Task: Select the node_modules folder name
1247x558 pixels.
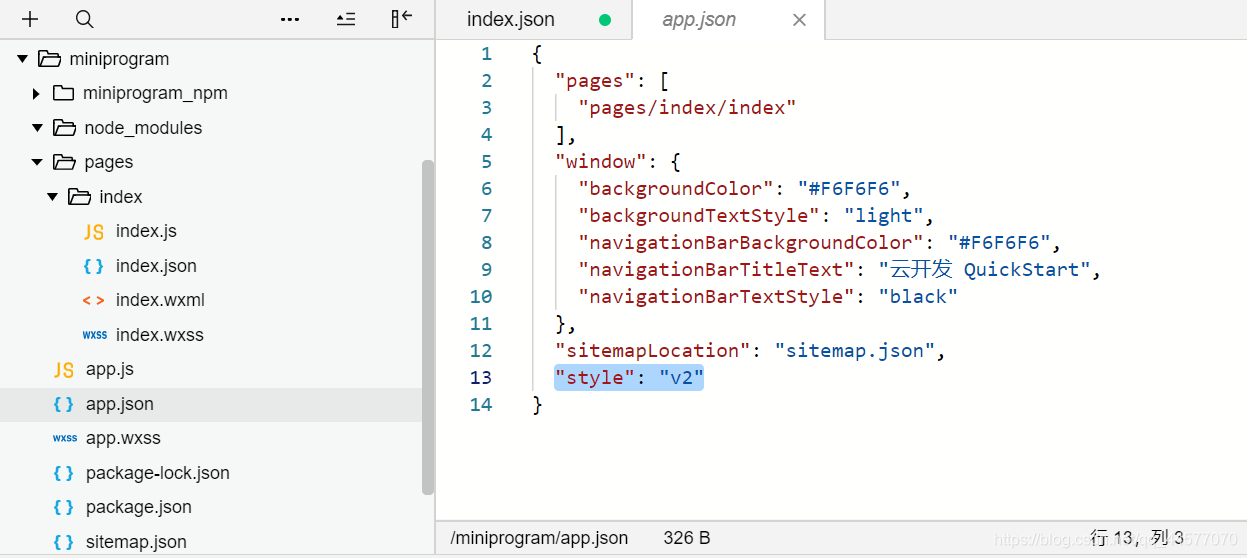Action: pos(143,128)
